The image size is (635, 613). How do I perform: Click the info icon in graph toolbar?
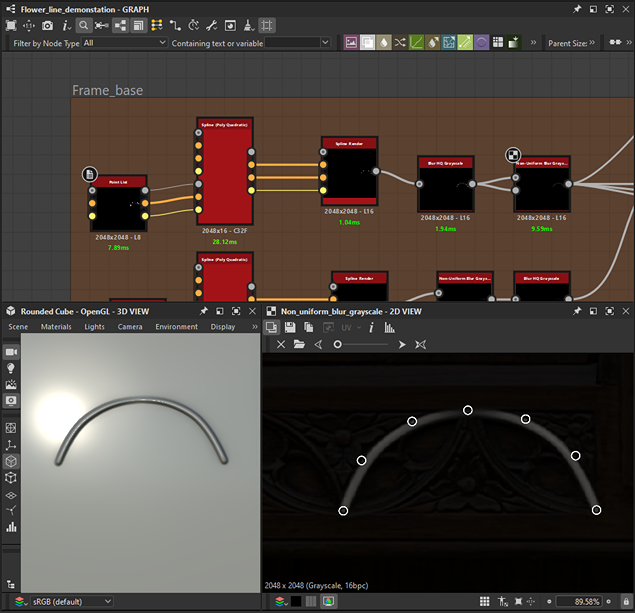[x=66, y=25]
